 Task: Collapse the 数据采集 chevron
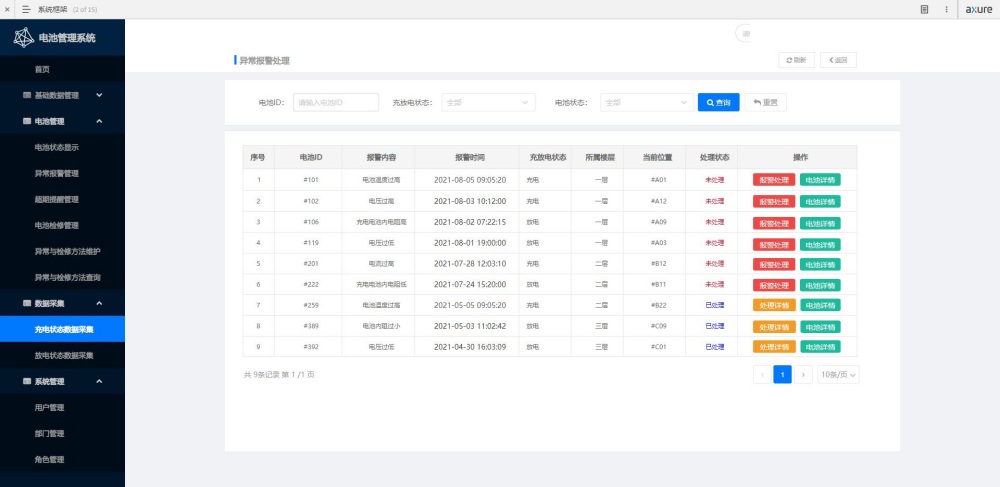coord(99,303)
